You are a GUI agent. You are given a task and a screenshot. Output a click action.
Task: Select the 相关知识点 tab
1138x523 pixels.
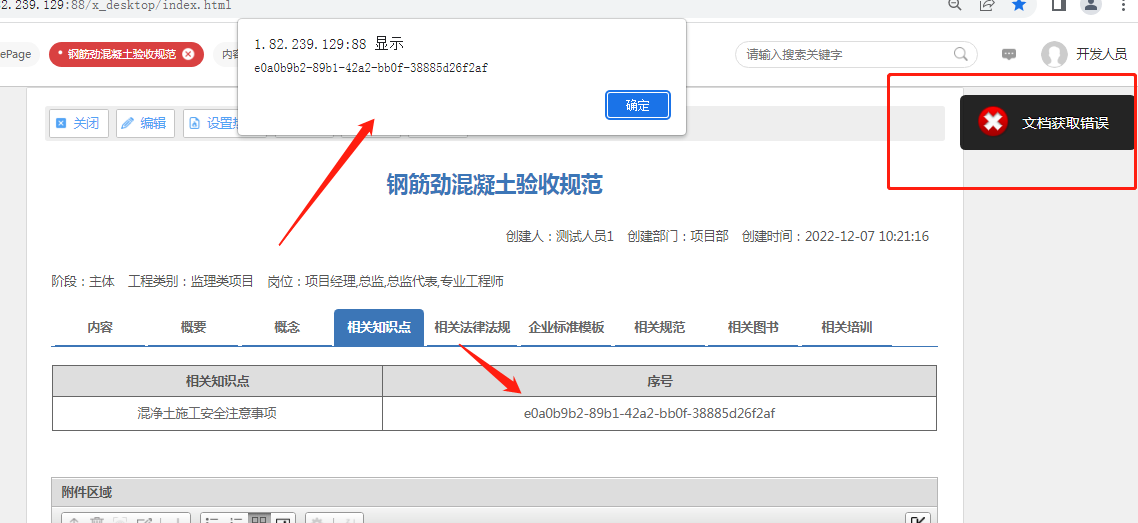(x=379, y=327)
